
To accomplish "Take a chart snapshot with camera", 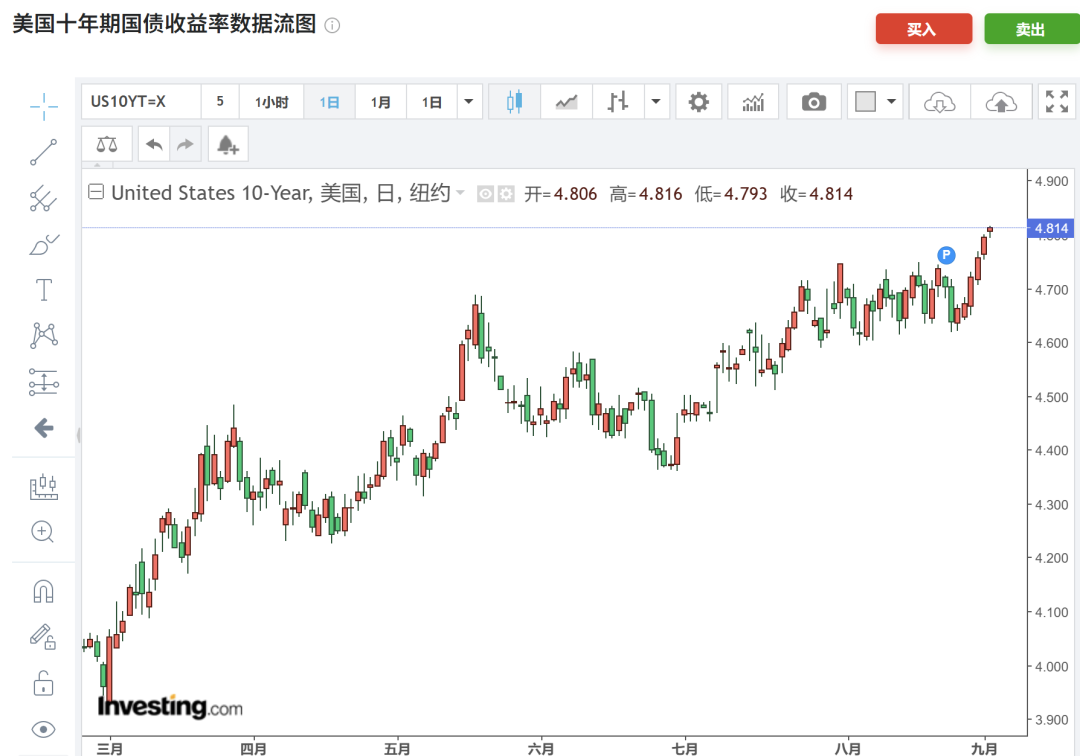I will (x=813, y=102).
